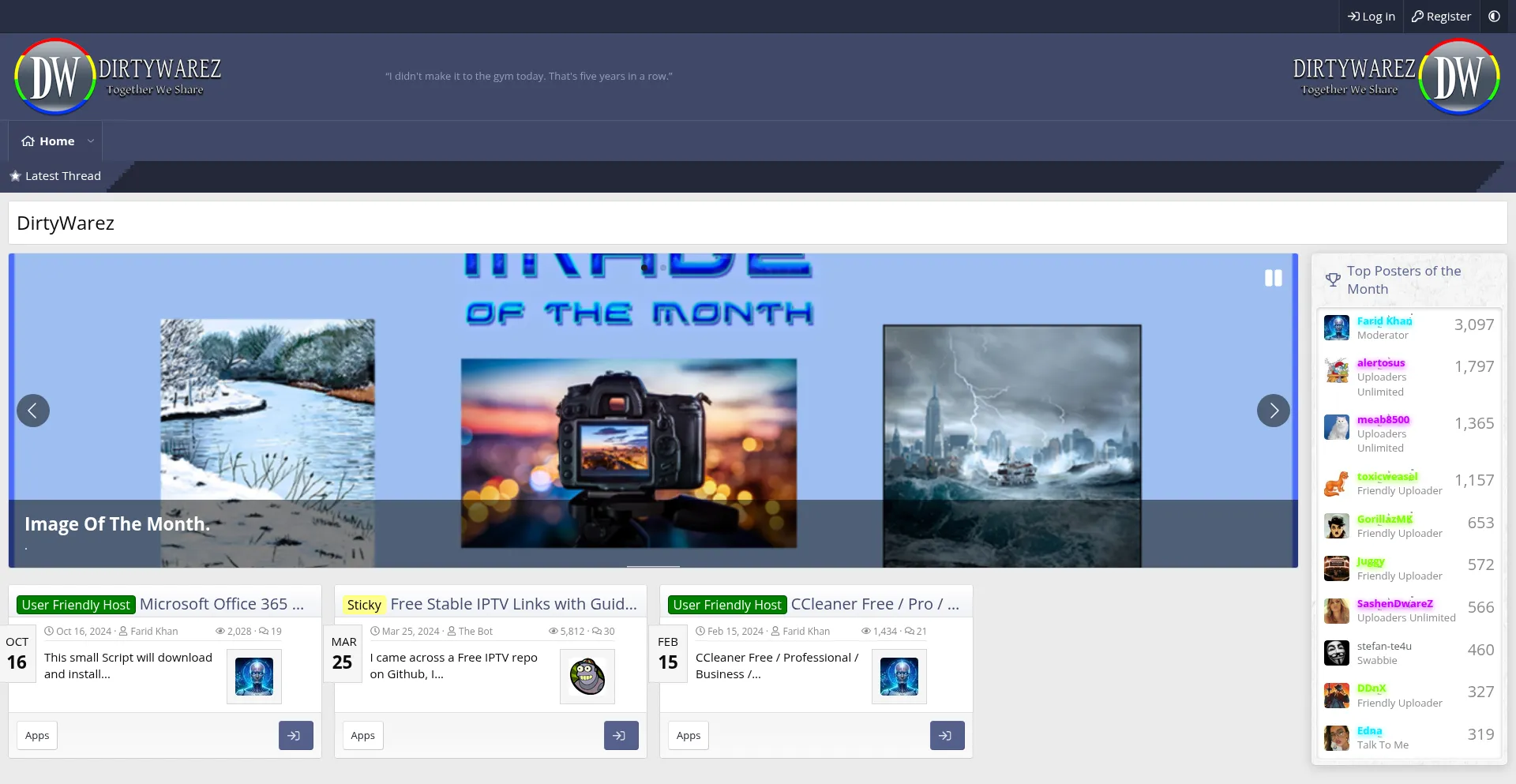1516x784 pixels.
Task: Open GorillazMK profile name link
Action: [x=1385, y=520]
